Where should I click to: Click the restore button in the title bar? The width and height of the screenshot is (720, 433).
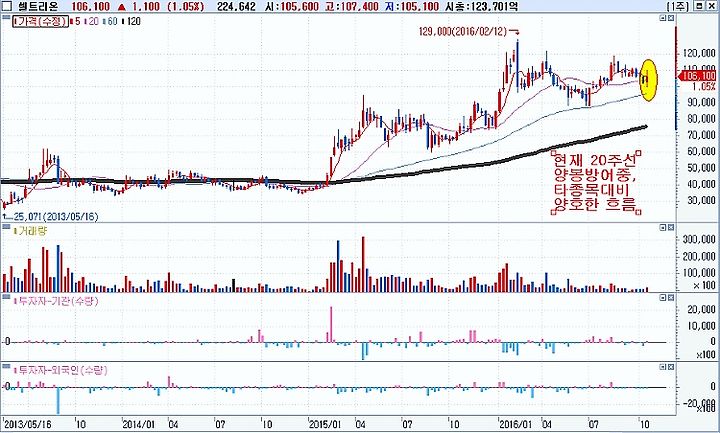click(698, 6)
